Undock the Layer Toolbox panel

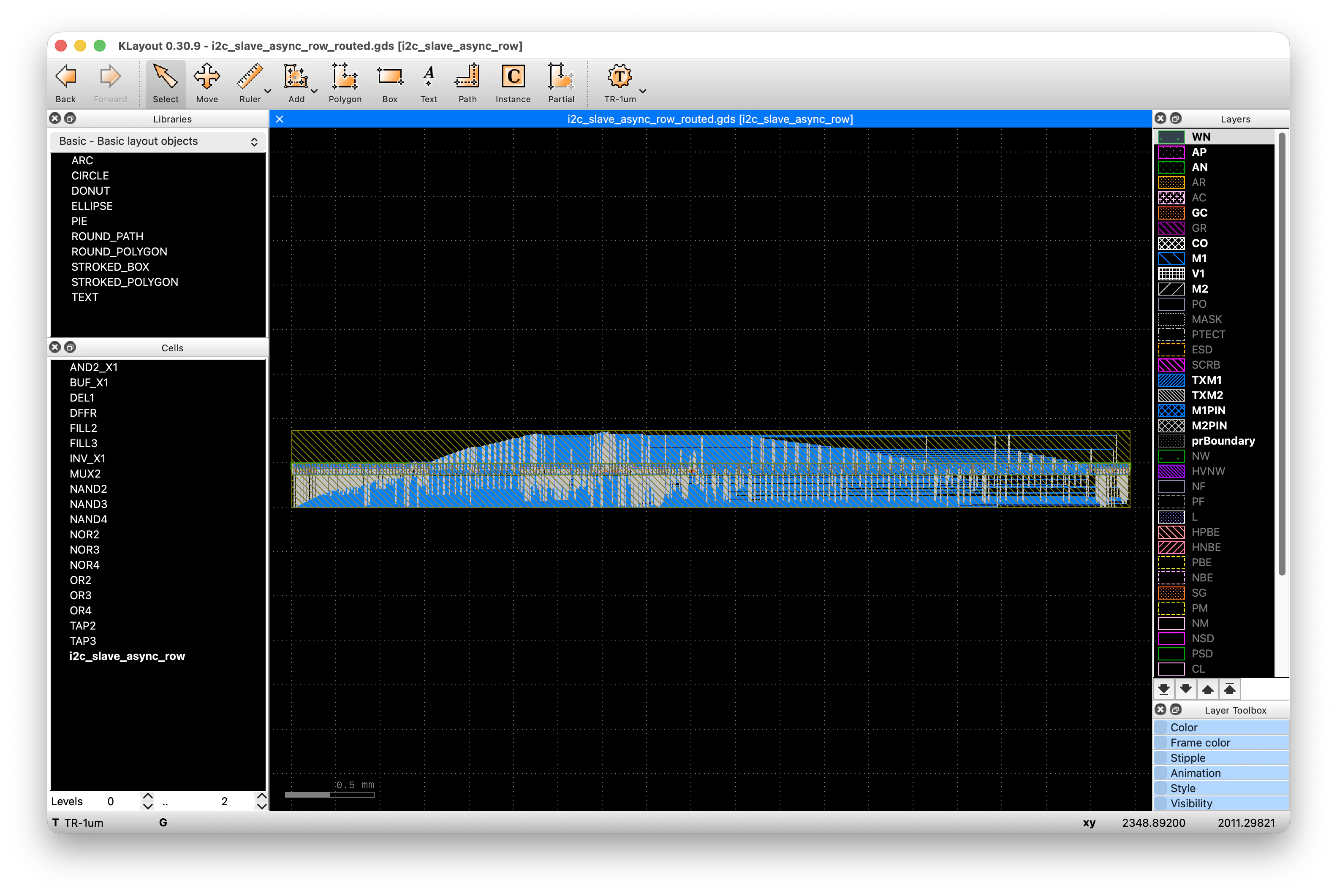(1176, 709)
